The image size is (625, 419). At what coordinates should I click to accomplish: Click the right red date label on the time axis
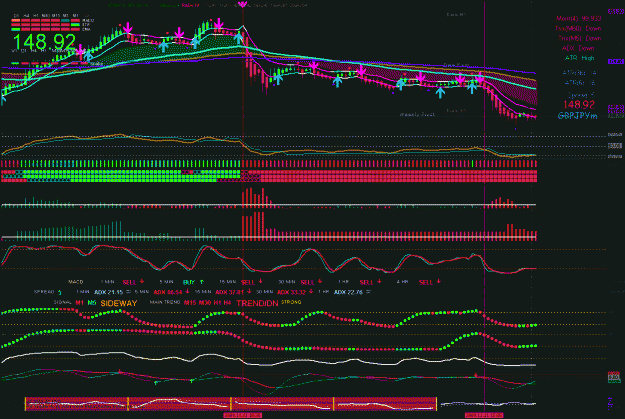pos(483,415)
